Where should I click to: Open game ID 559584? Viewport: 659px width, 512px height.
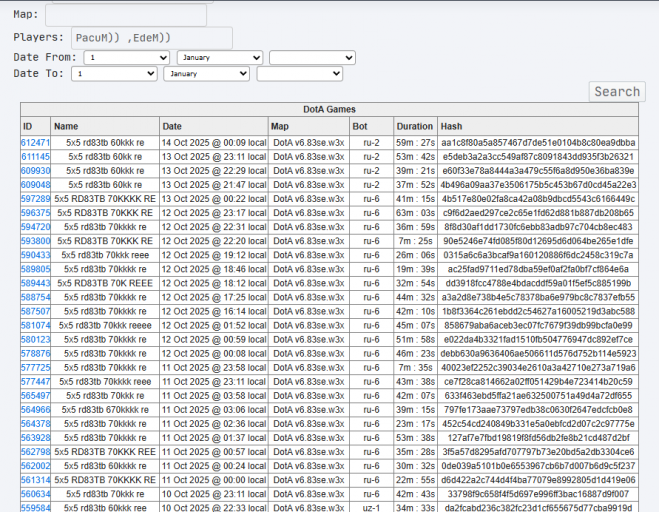35,508
